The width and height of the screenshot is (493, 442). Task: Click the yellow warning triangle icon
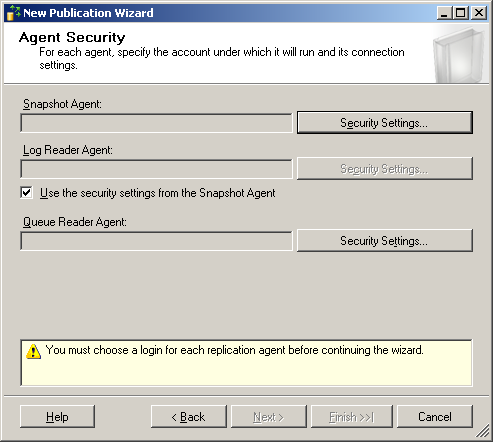(33, 351)
